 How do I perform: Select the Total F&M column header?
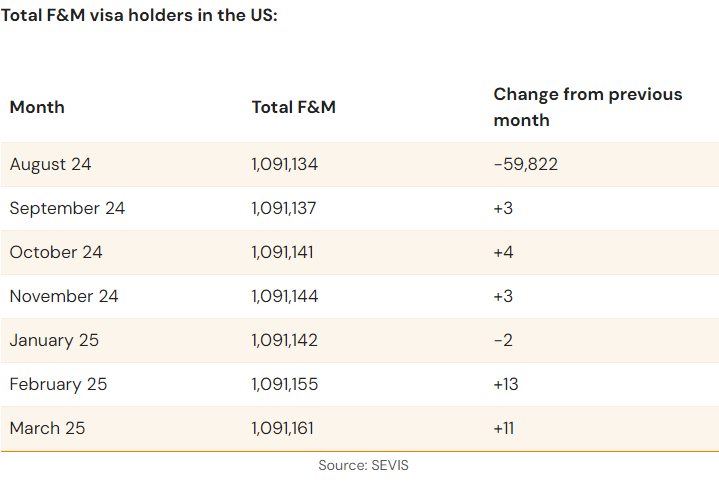293,107
